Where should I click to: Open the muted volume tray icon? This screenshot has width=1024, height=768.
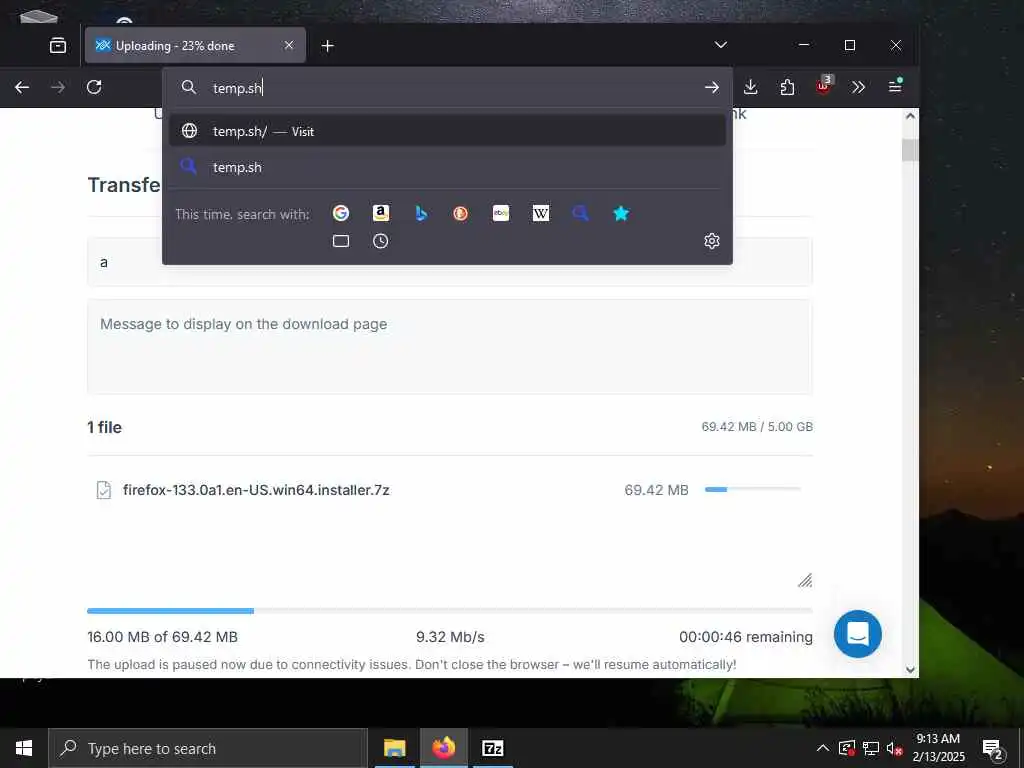[x=895, y=748]
